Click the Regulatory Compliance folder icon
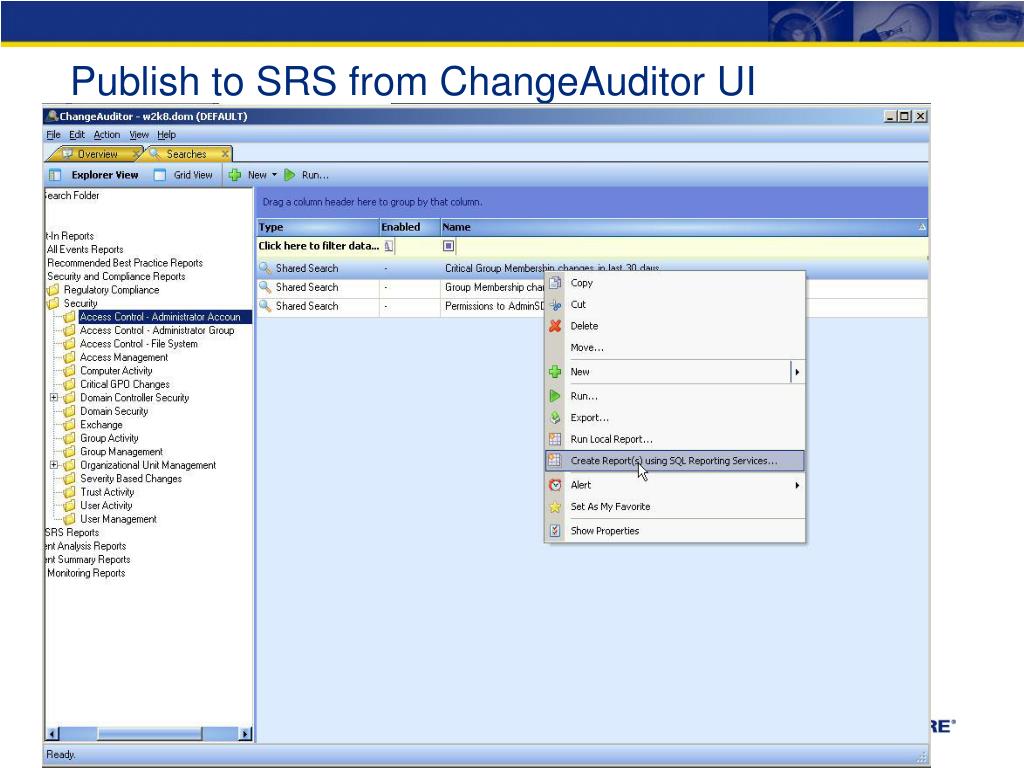 coord(53,290)
